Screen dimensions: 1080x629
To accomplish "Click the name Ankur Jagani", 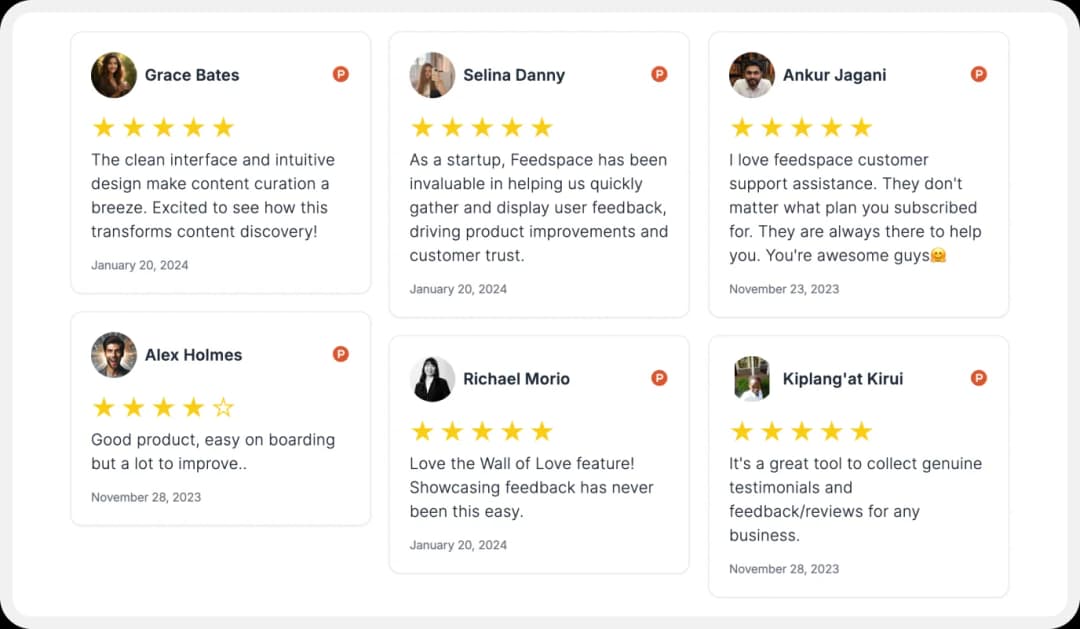I will click(834, 74).
